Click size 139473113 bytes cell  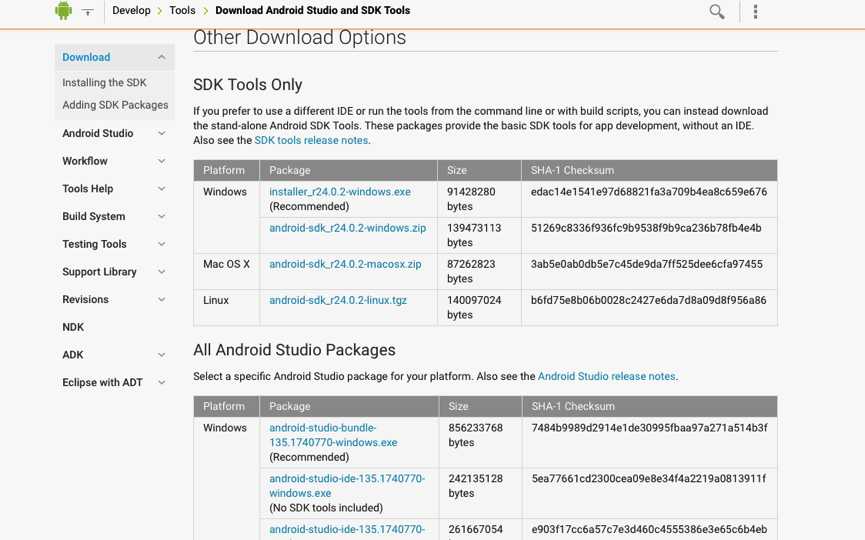(479, 236)
